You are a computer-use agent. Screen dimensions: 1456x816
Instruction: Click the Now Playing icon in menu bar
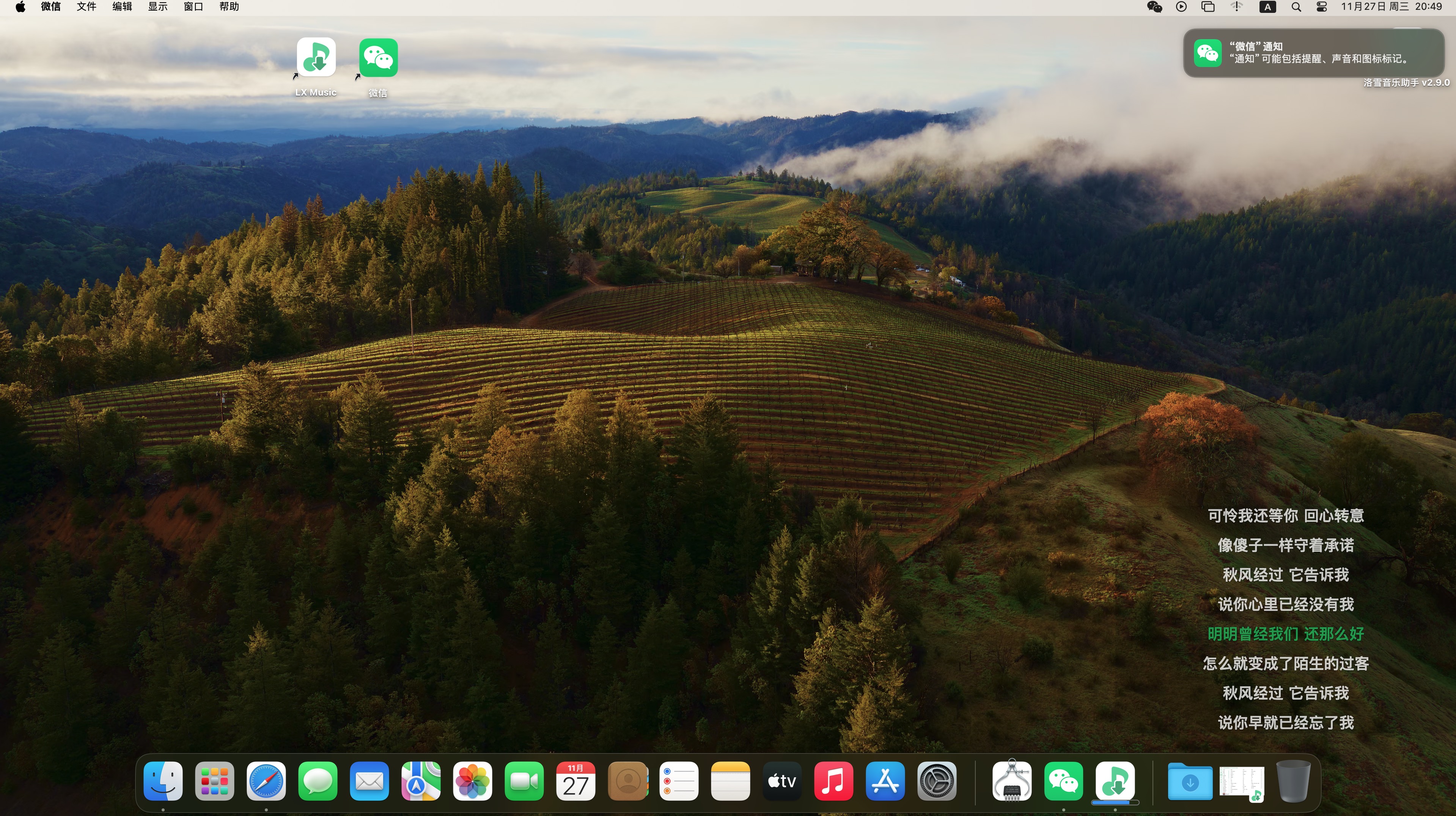click(x=1181, y=7)
